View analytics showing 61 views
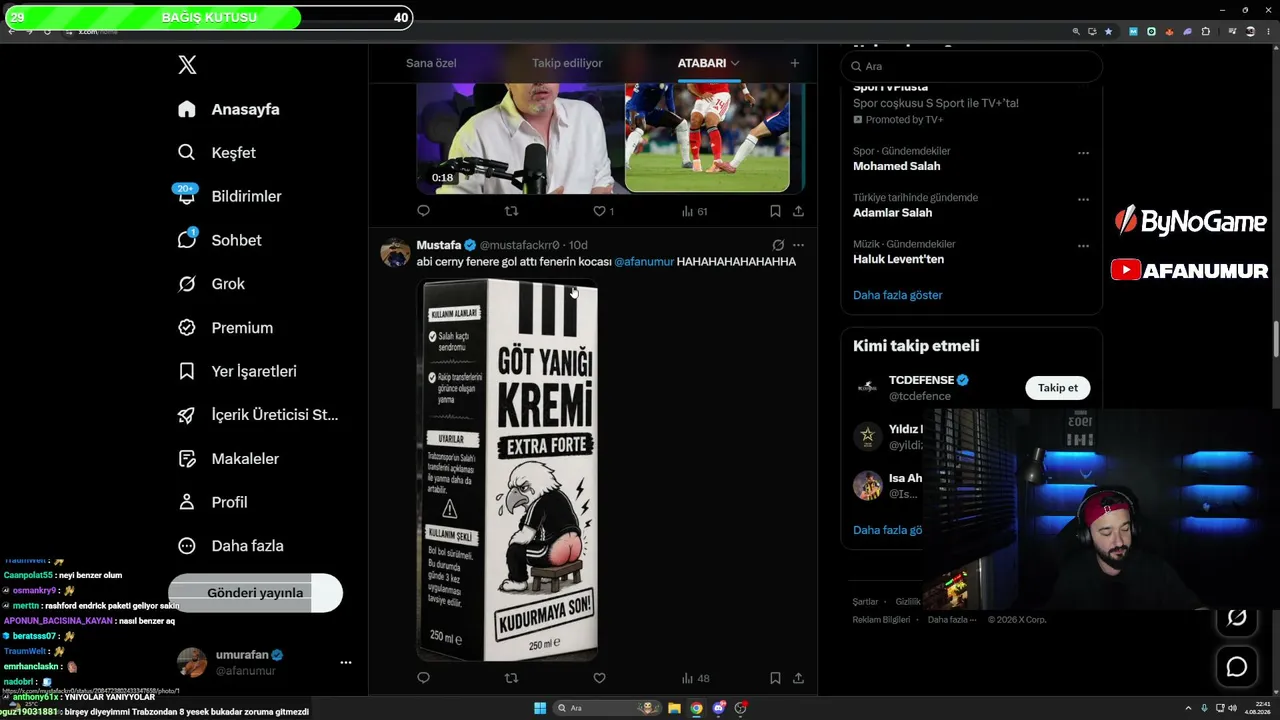1280x720 pixels. 694,211
